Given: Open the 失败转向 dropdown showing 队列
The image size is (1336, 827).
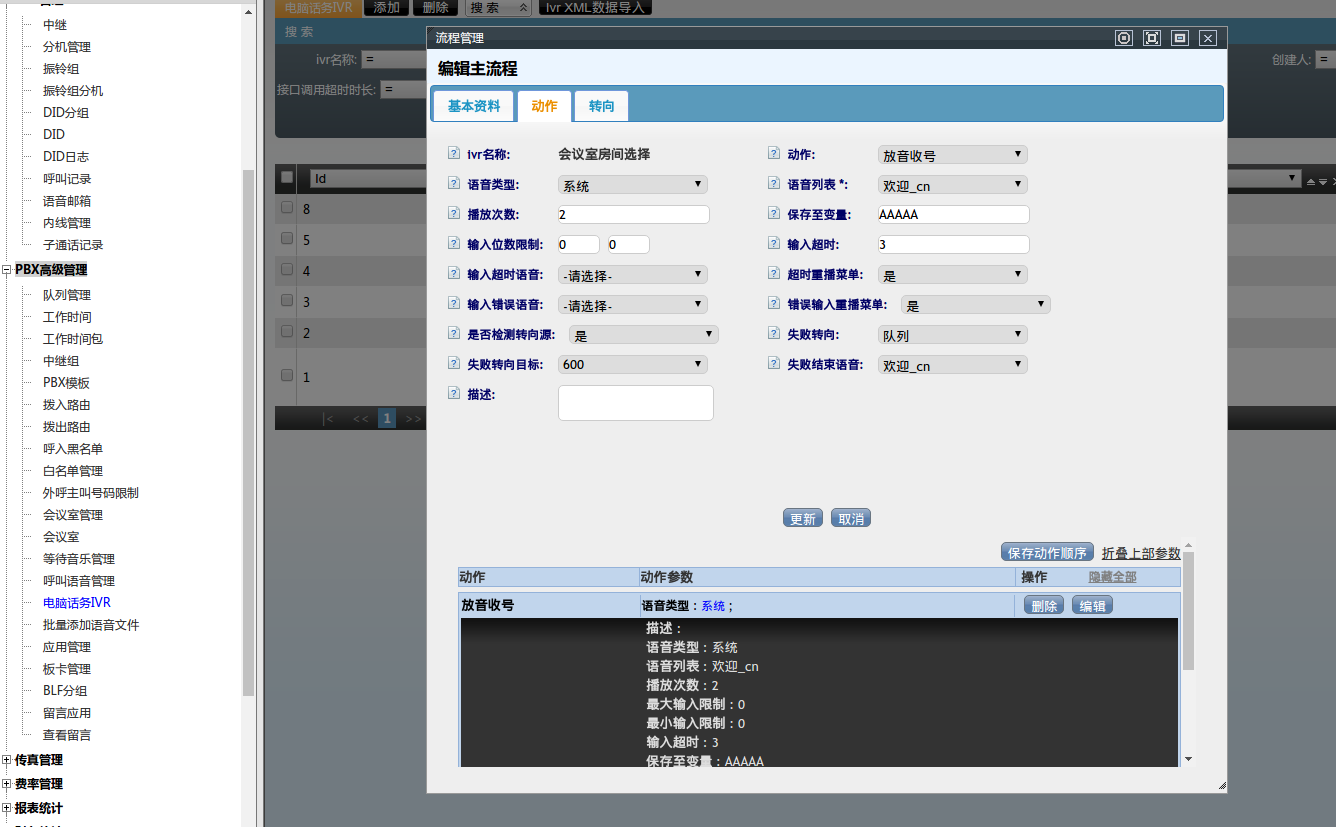Looking at the screenshot, I should pyautogui.click(x=952, y=335).
